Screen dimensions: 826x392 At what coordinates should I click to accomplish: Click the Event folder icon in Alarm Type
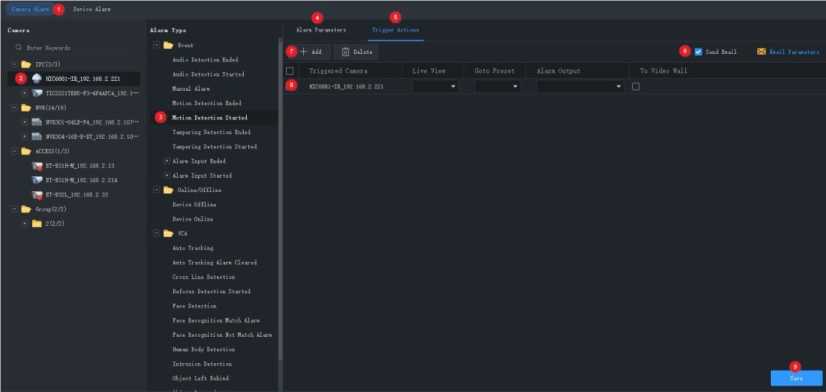click(168, 45)
